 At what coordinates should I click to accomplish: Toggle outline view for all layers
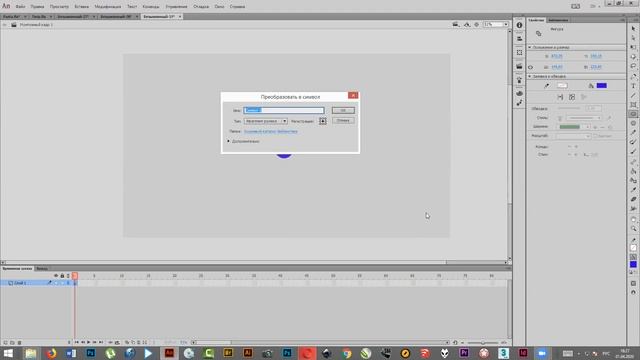click(x=68, y=276)
